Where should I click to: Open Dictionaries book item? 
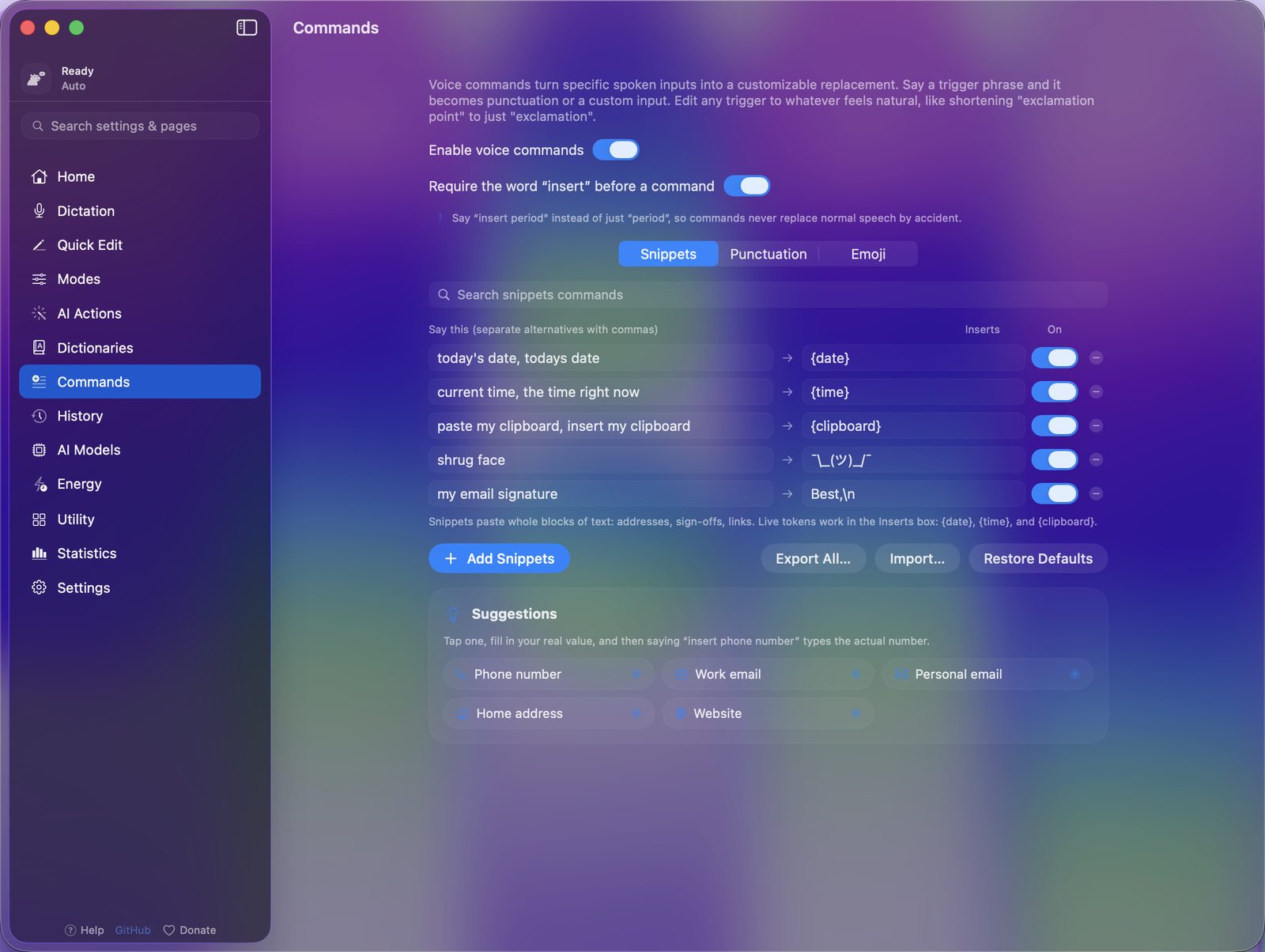coord(140,348)
